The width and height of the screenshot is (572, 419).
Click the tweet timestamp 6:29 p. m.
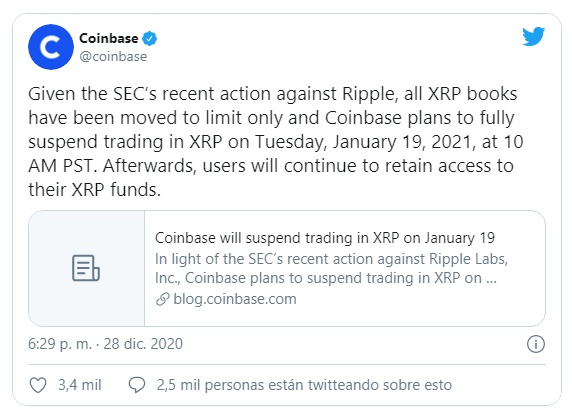(x=60, y=344)
